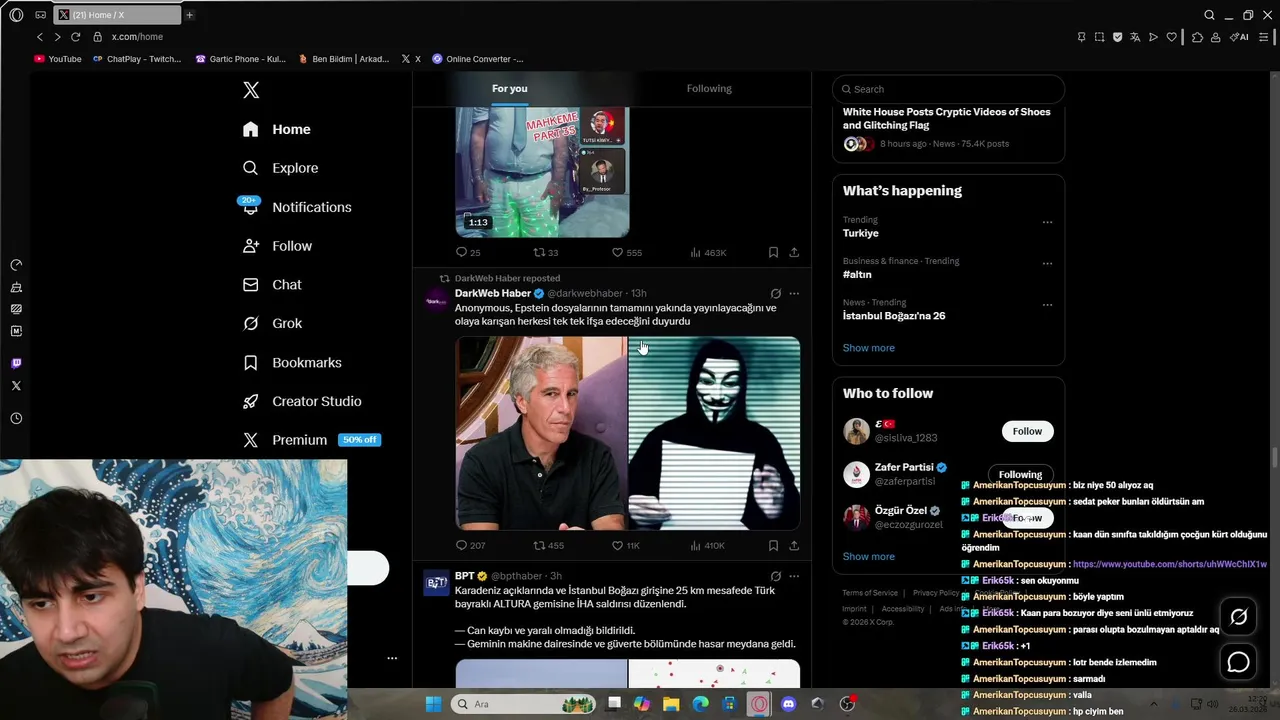This screenshot has height=720, width=1280.
Task: Open Notifications in the X sidebar
Action: pos(297,207)
